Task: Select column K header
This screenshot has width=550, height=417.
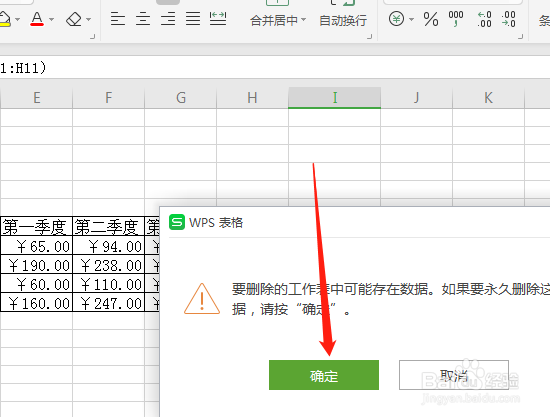Action: 489,97
